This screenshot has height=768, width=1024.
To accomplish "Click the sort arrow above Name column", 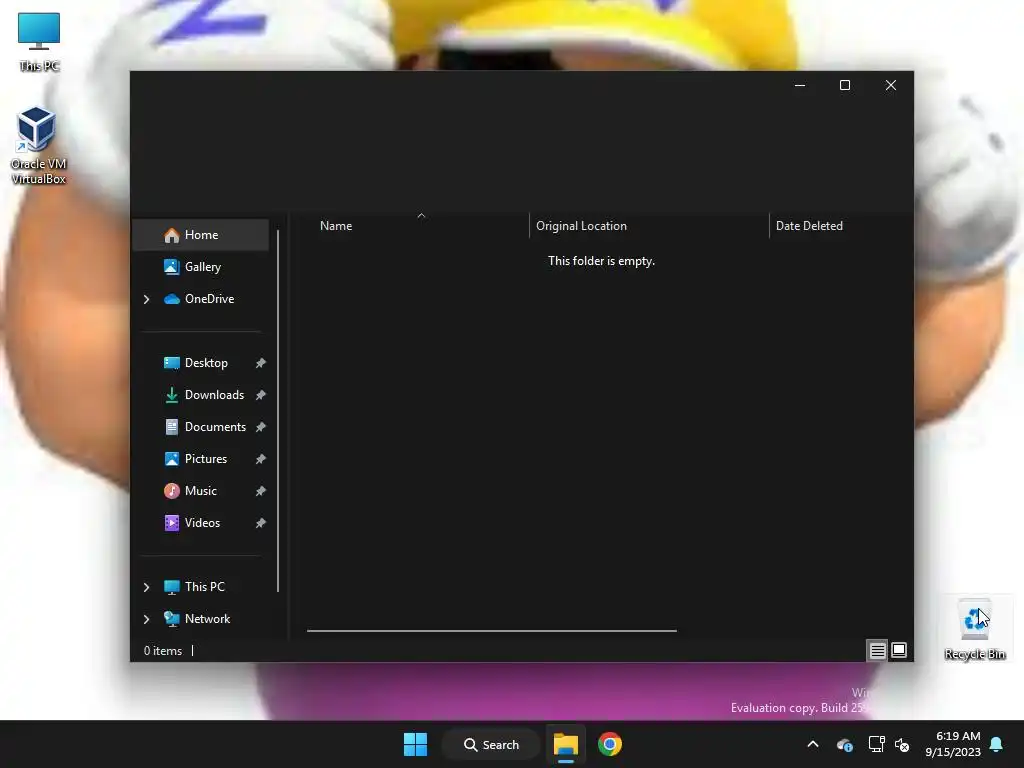I will (421, 216).
